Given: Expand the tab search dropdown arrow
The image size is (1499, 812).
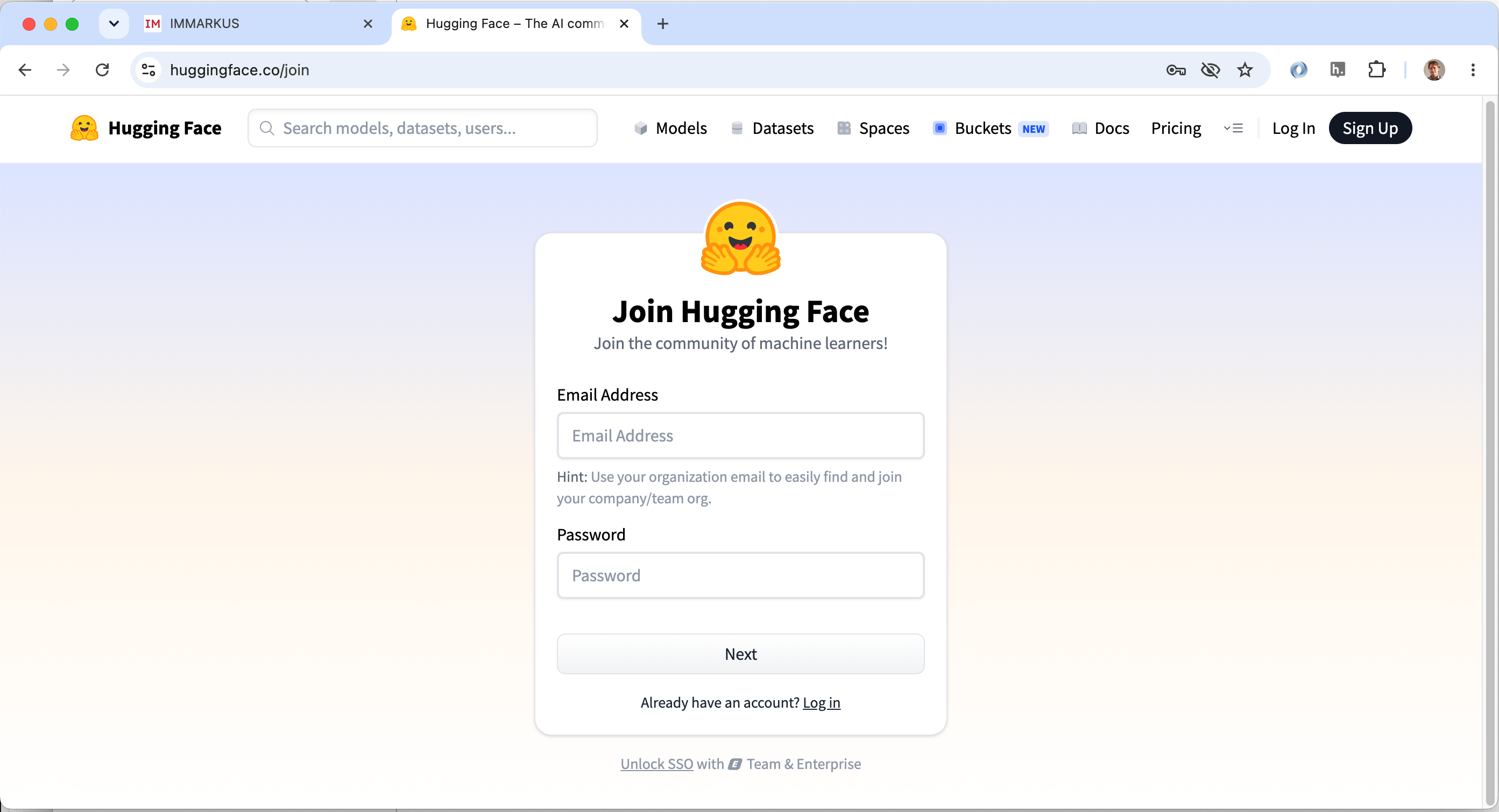Looking at the screenshot, I should (114, 24).
